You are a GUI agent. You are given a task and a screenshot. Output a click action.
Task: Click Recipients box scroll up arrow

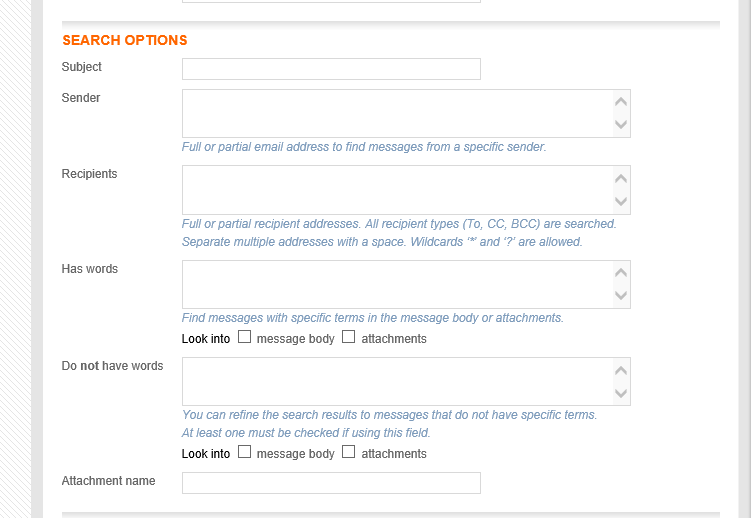pos(621,178)
